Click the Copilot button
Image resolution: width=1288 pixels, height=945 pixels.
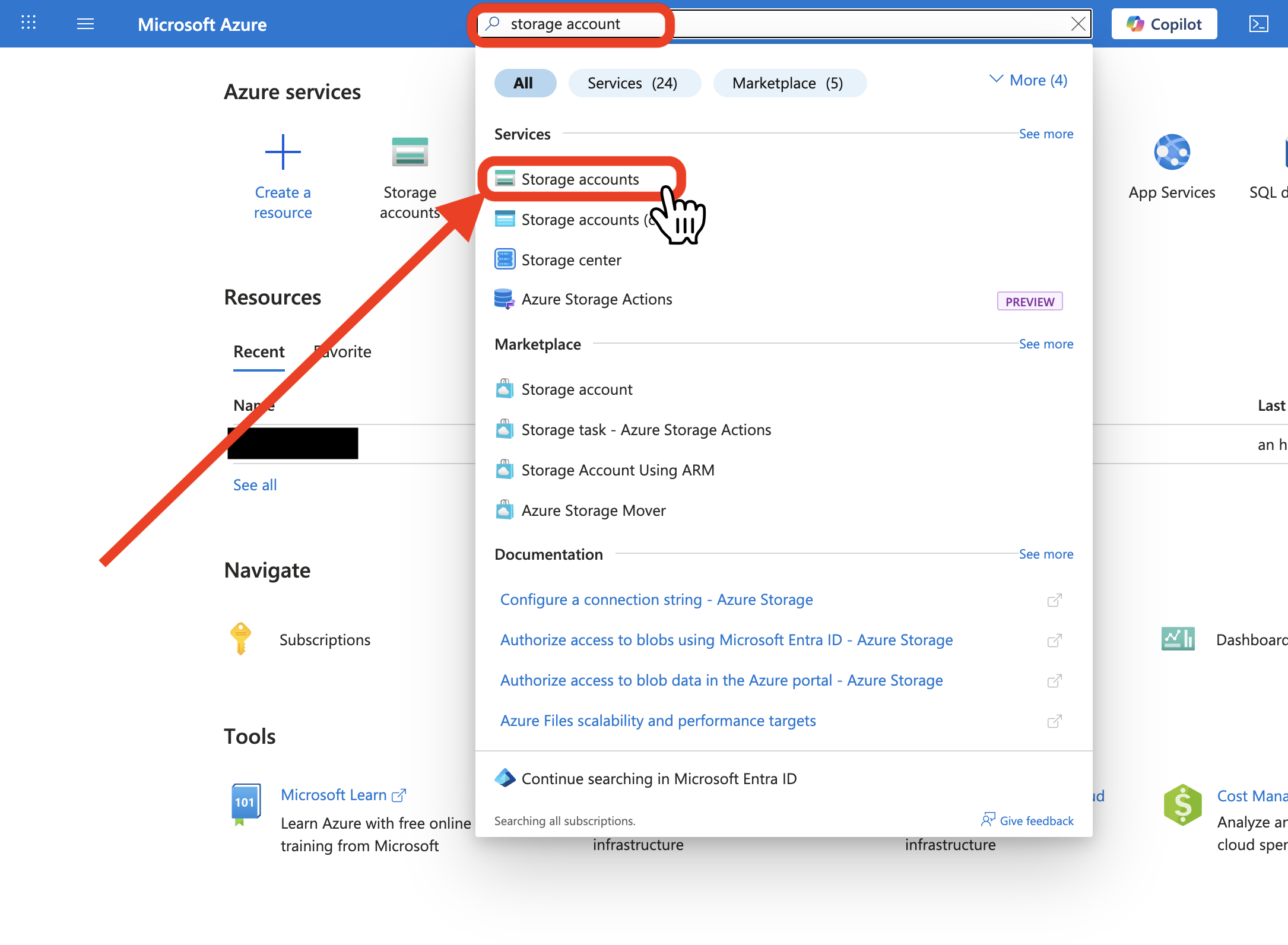tap(1163, 24)
